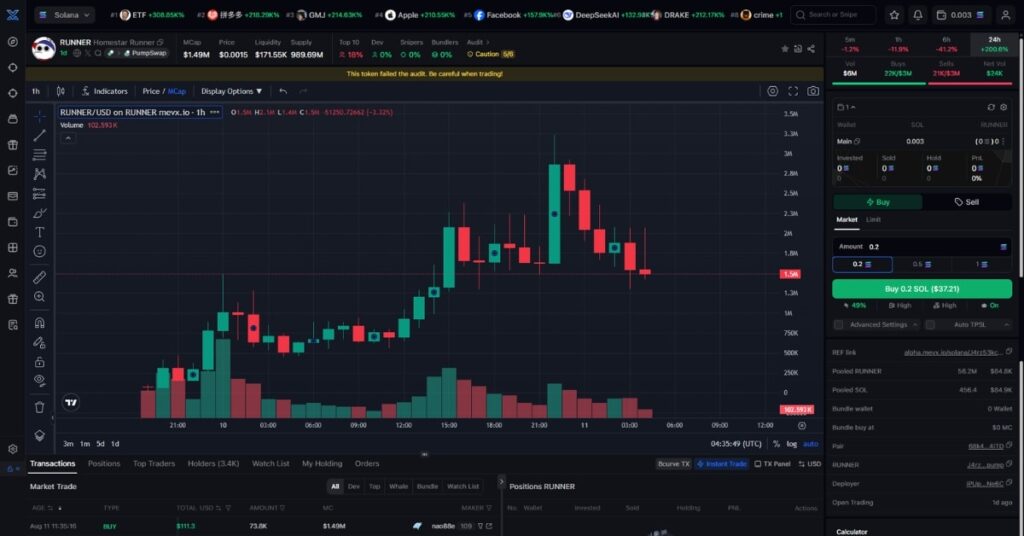
Task: Select the forecasting and measurement tool
Action: click(39, 193)
